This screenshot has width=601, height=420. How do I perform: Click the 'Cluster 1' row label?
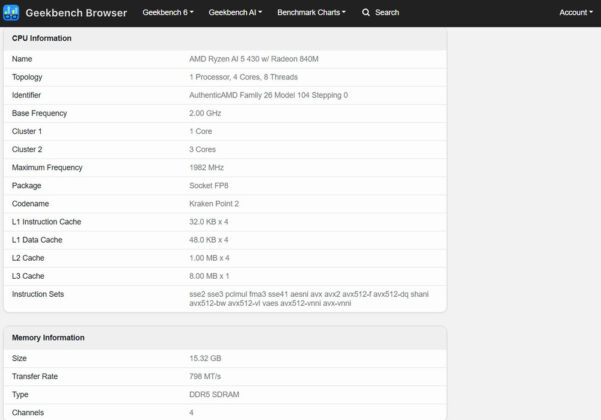(x=27, y=131)
